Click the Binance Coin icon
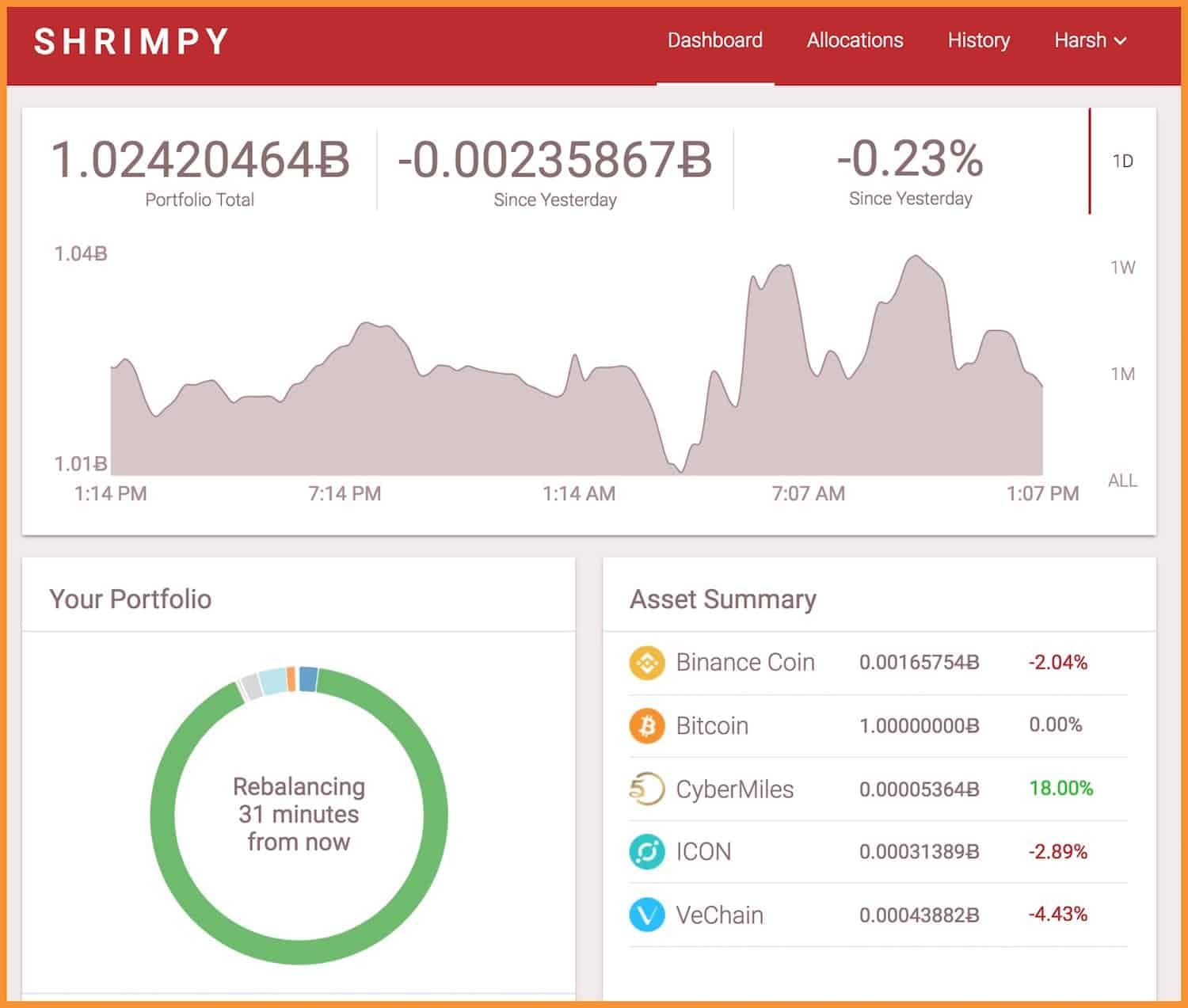The width and height of the screenshot is (1188, 1008). click(646, 663)
